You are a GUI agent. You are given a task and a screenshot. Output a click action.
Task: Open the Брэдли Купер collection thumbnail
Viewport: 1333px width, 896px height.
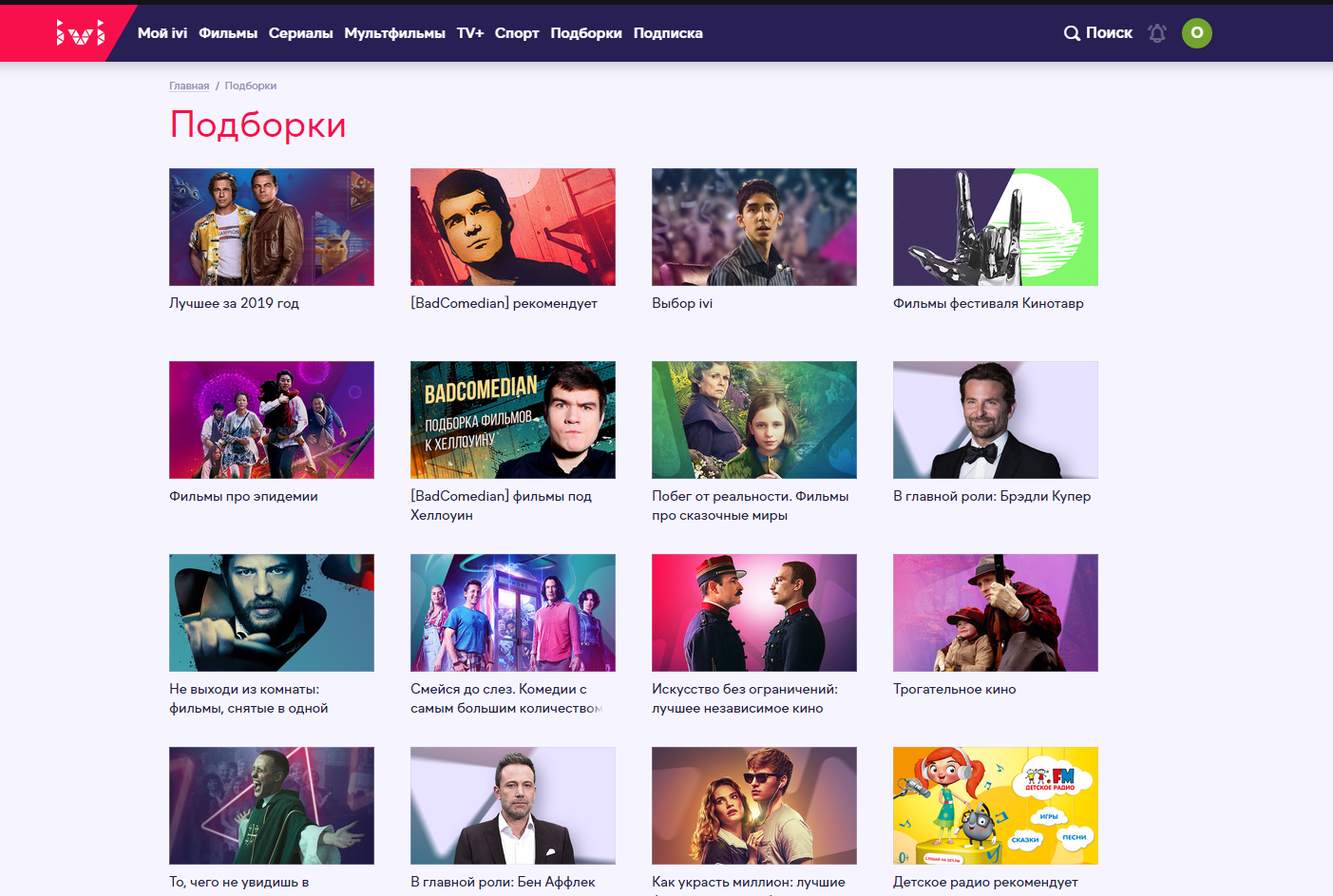click(x=996, y=420)
